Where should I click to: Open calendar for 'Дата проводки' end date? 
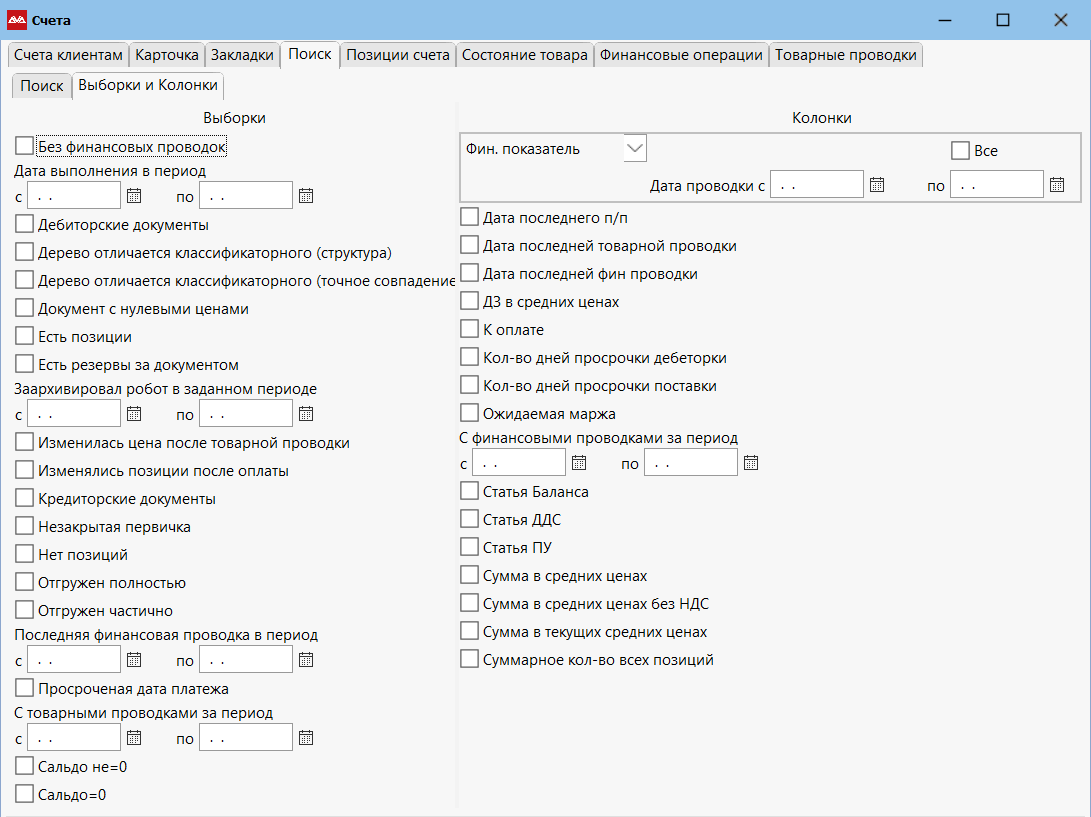click(1056, 185)
